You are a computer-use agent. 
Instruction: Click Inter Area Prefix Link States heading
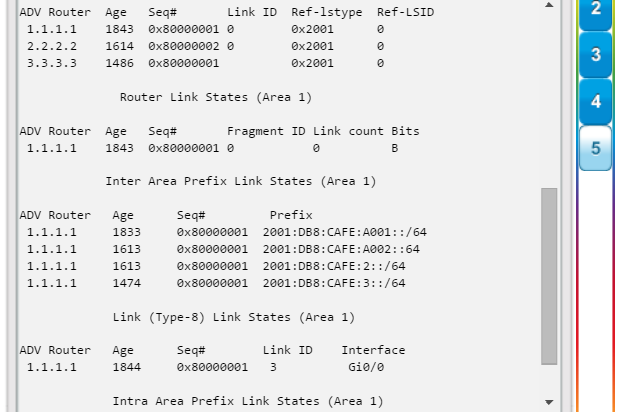[241, 181]
